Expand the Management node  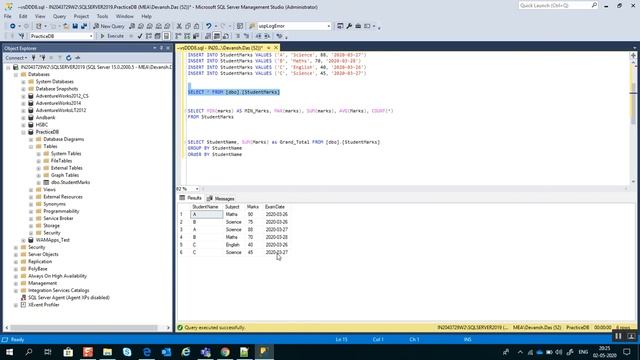pos(16,283)
